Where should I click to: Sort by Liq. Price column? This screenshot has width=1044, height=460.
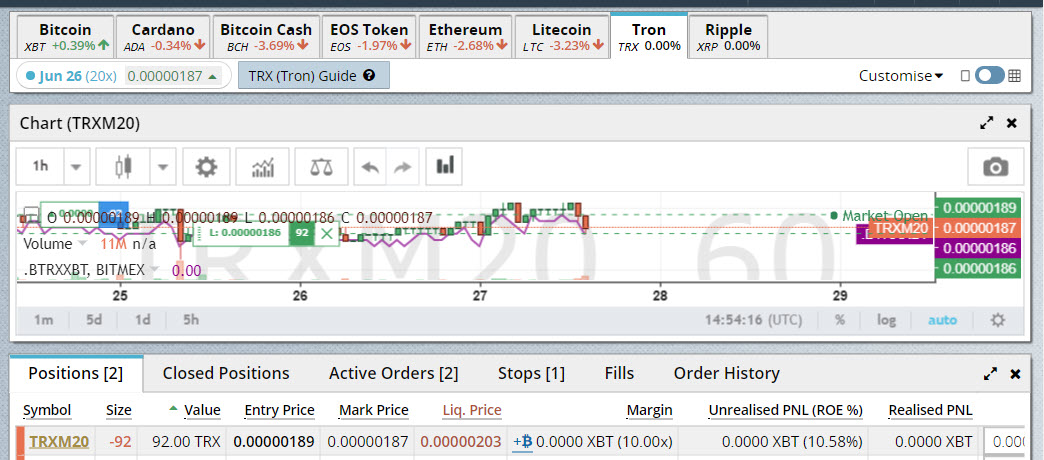point(472,410)
